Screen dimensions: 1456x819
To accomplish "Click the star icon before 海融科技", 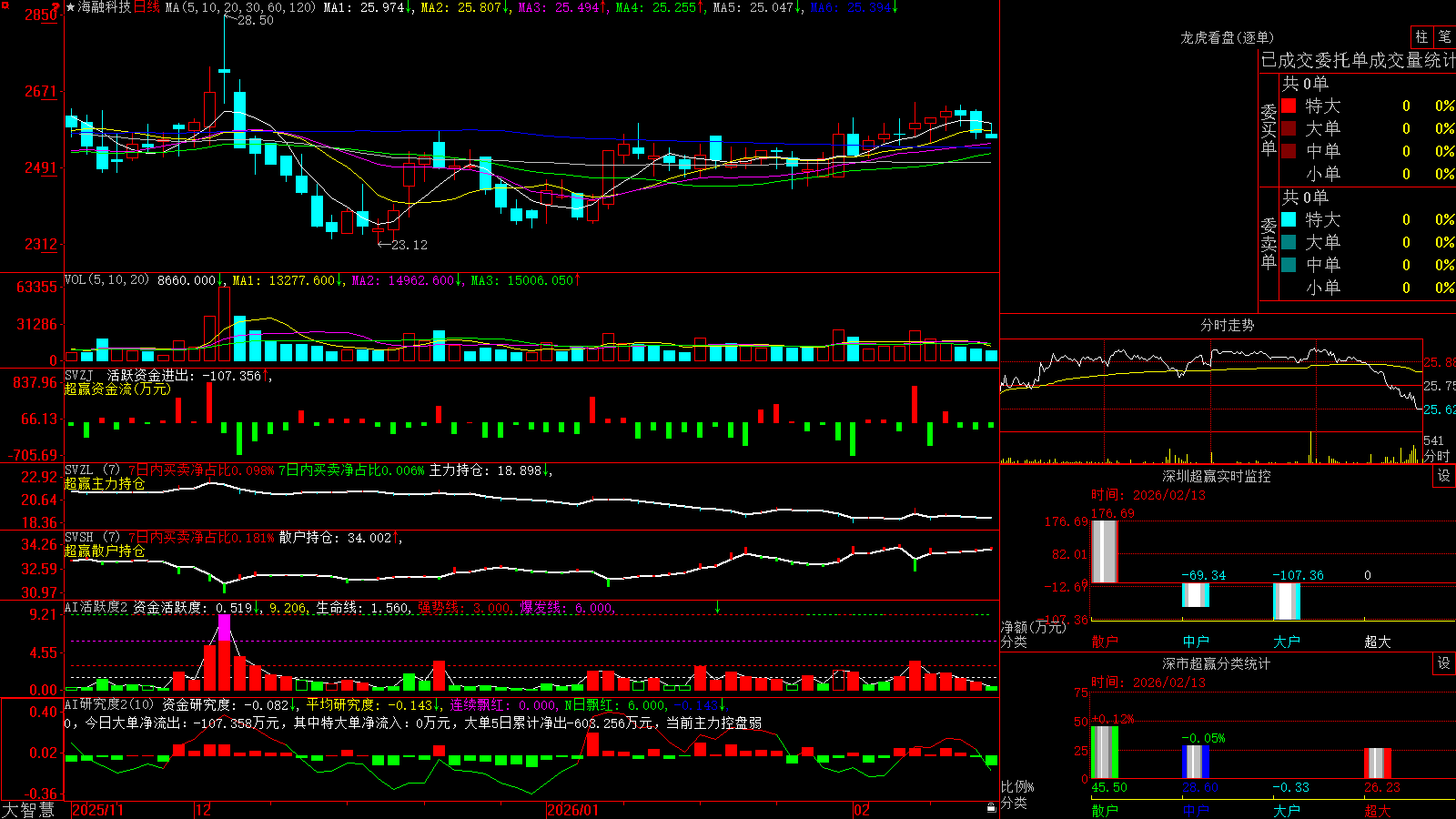I will tap(71, 7).
